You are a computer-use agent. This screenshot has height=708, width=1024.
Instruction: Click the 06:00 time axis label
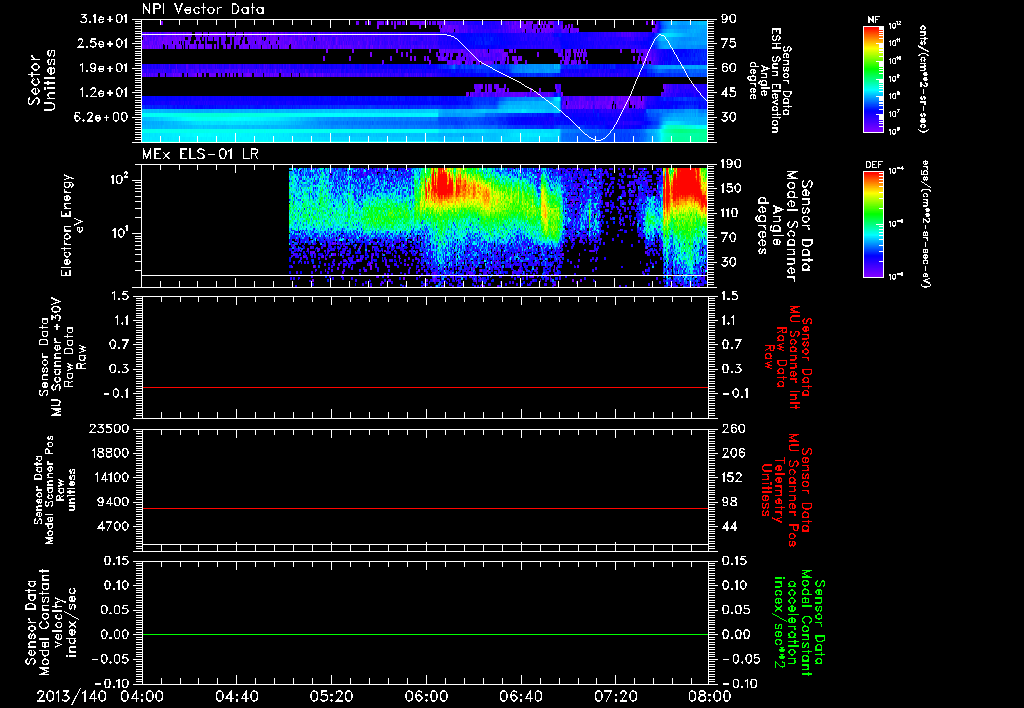point(426,696)
